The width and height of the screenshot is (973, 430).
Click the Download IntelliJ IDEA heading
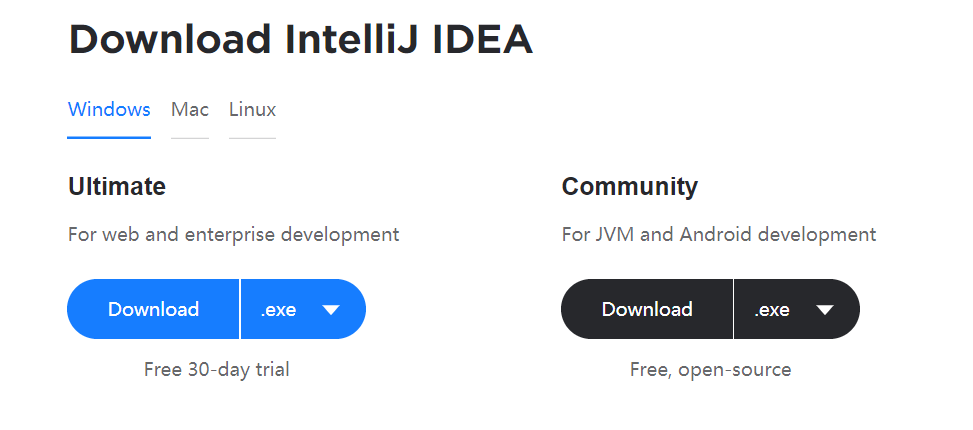[300, 40]
